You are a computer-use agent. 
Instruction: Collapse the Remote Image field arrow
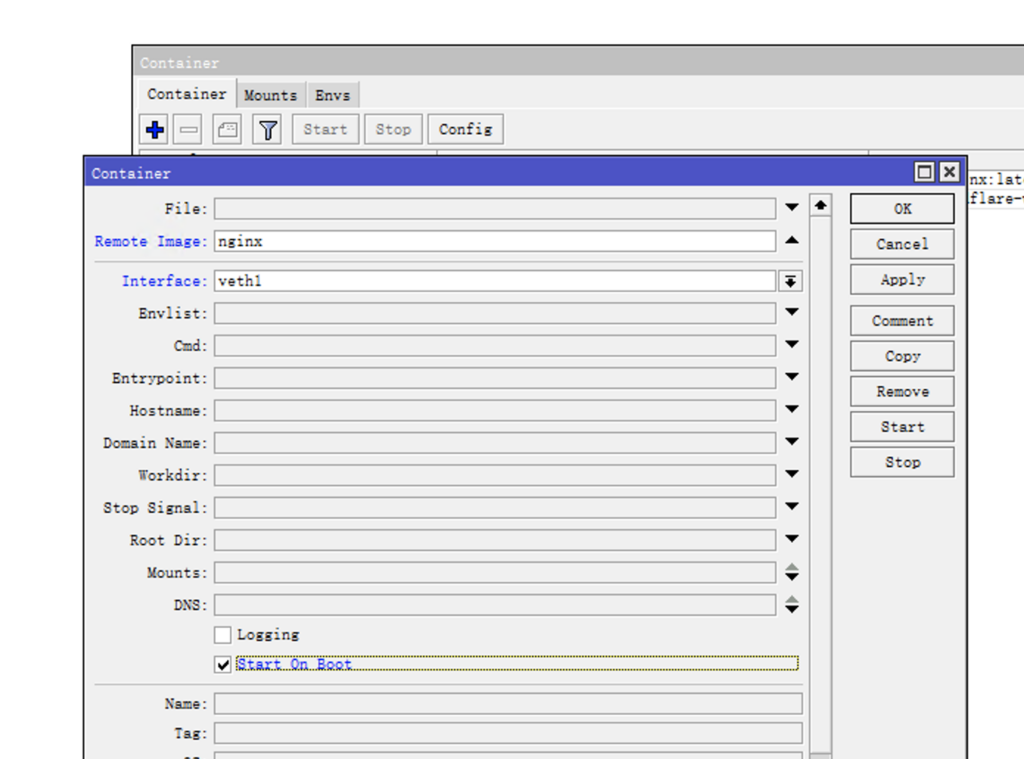pos(791,241)
